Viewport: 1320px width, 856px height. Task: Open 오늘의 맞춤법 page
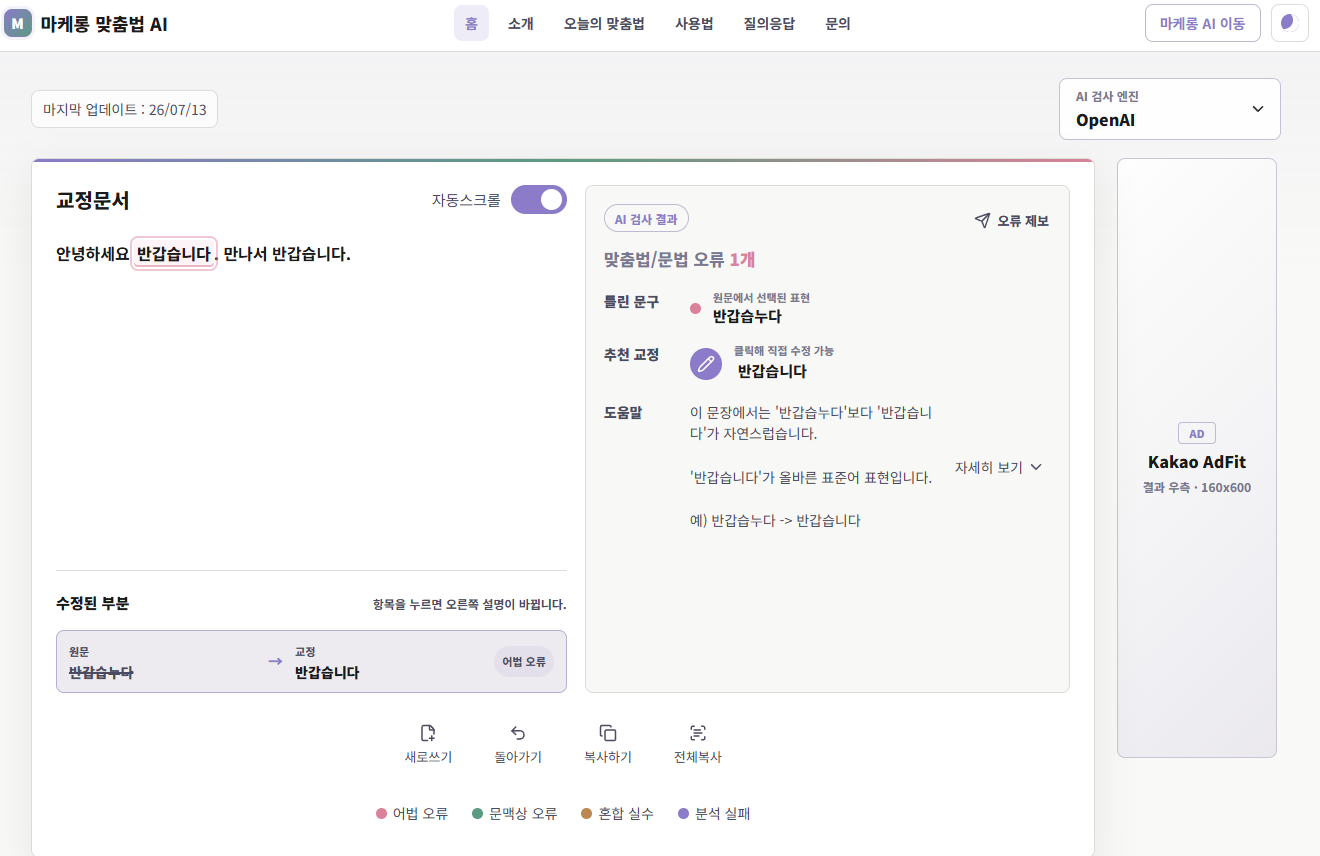click(603, 23)
